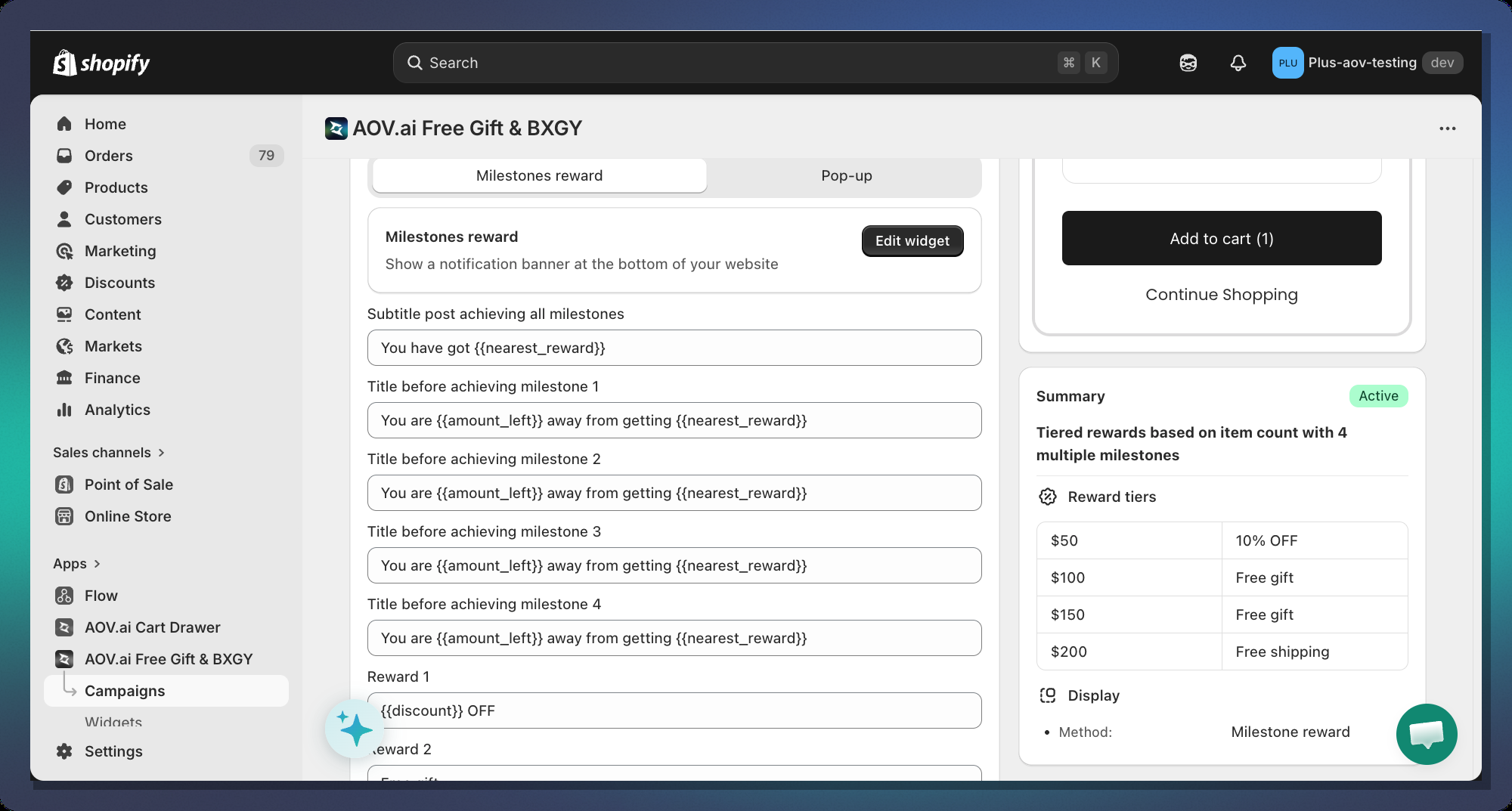Expand the Apps section
The width and height of the screenshot is (1512, 811).
coord(76,564)
